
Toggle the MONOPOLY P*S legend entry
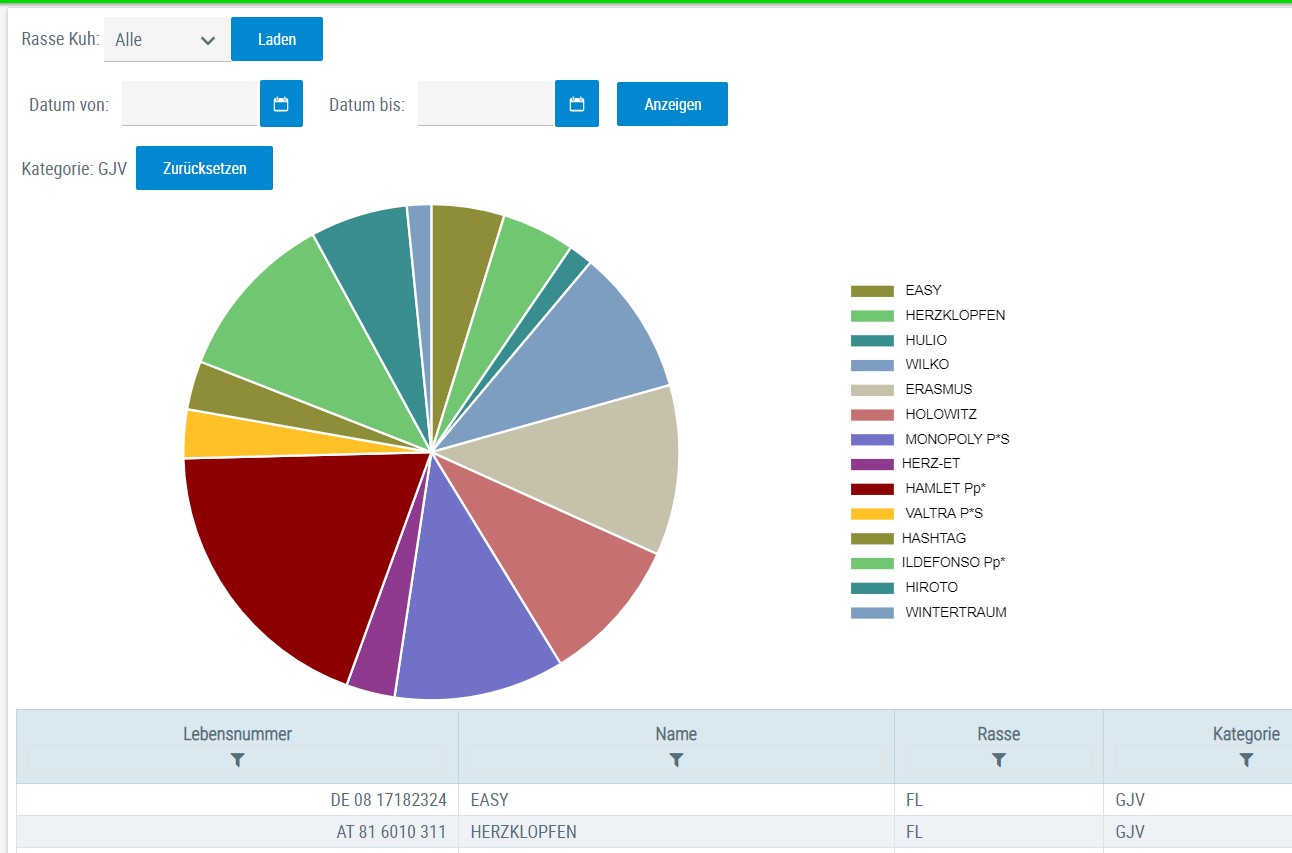(x=957, y=440)
